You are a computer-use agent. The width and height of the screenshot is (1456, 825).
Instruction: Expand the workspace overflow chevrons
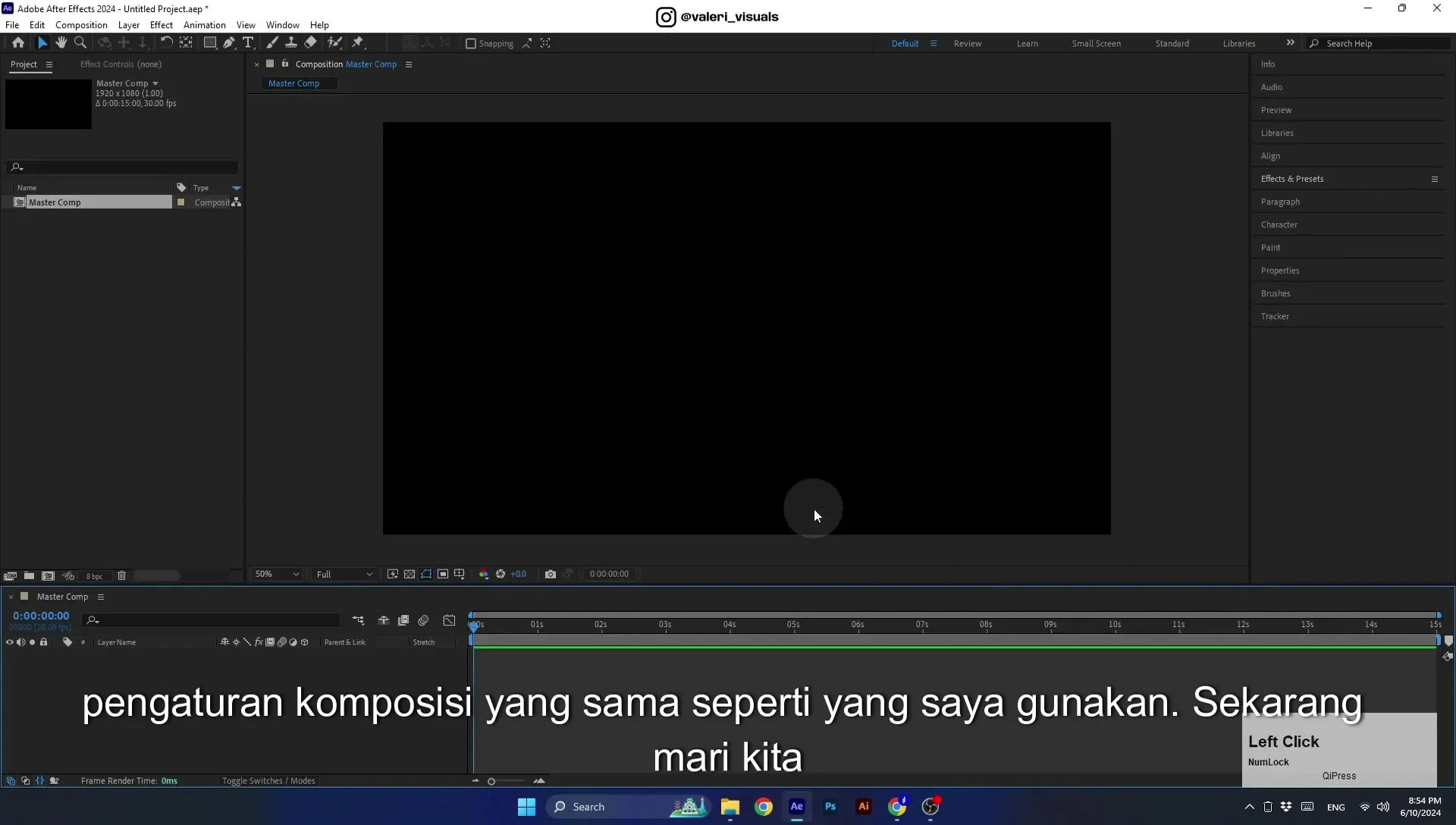[x=1291, y=43]
